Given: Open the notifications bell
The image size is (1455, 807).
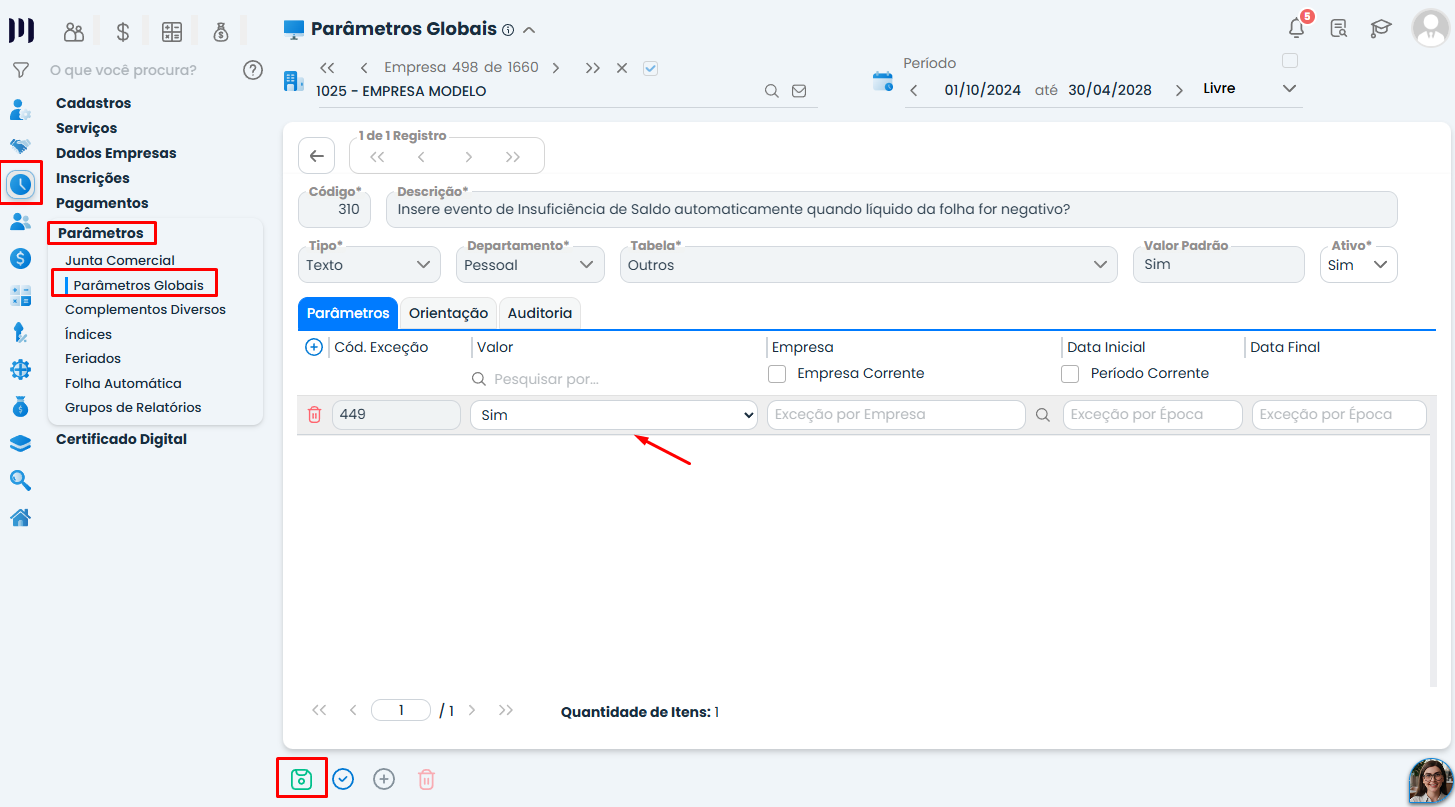Looking at the screenshot, I should coord(1297,27).
